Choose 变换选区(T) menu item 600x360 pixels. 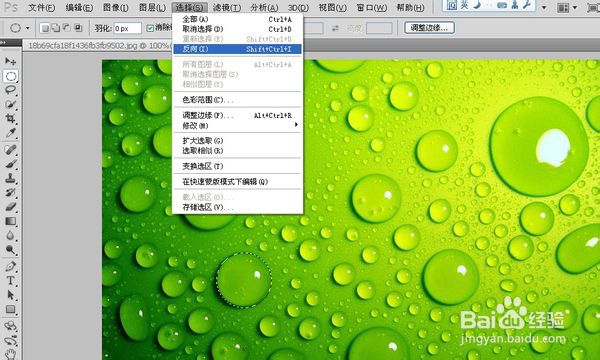[237, 166]
